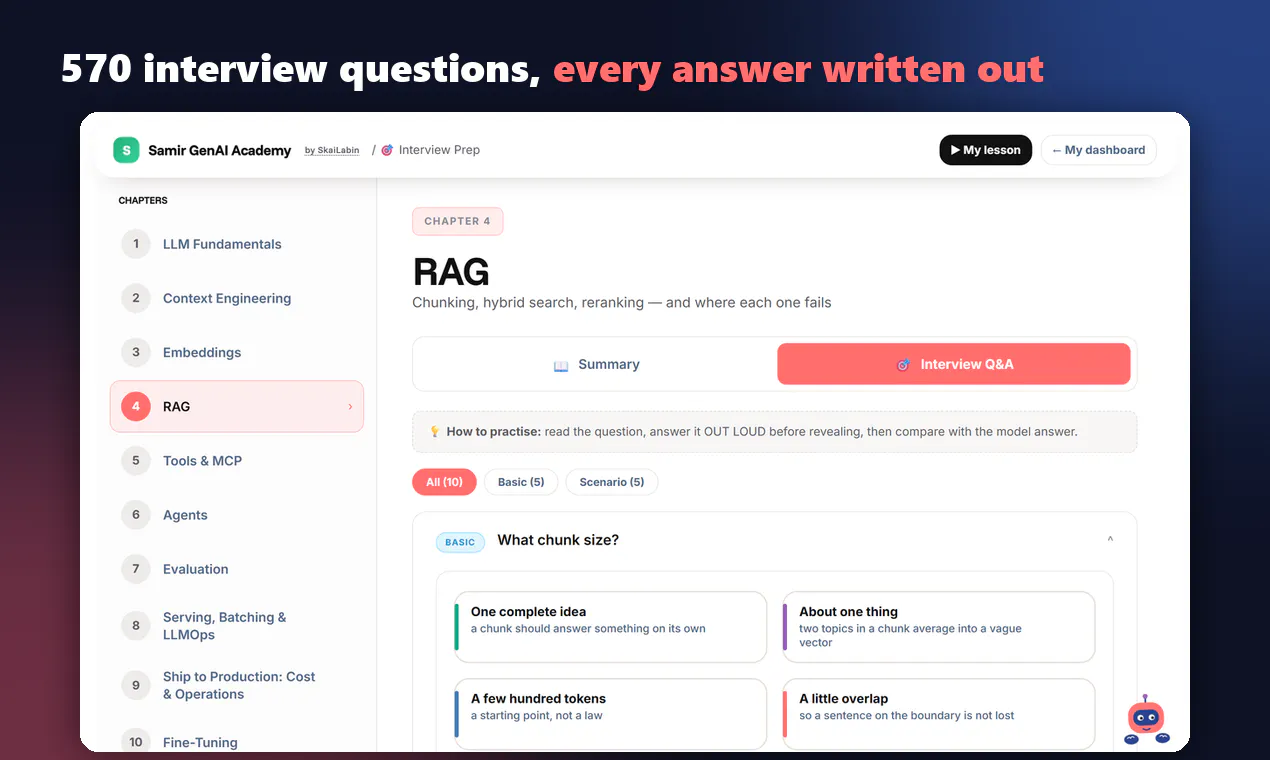Screen dimensions: 1270x760
Task: Switch to the Summary tab
Action: [596, 365]
